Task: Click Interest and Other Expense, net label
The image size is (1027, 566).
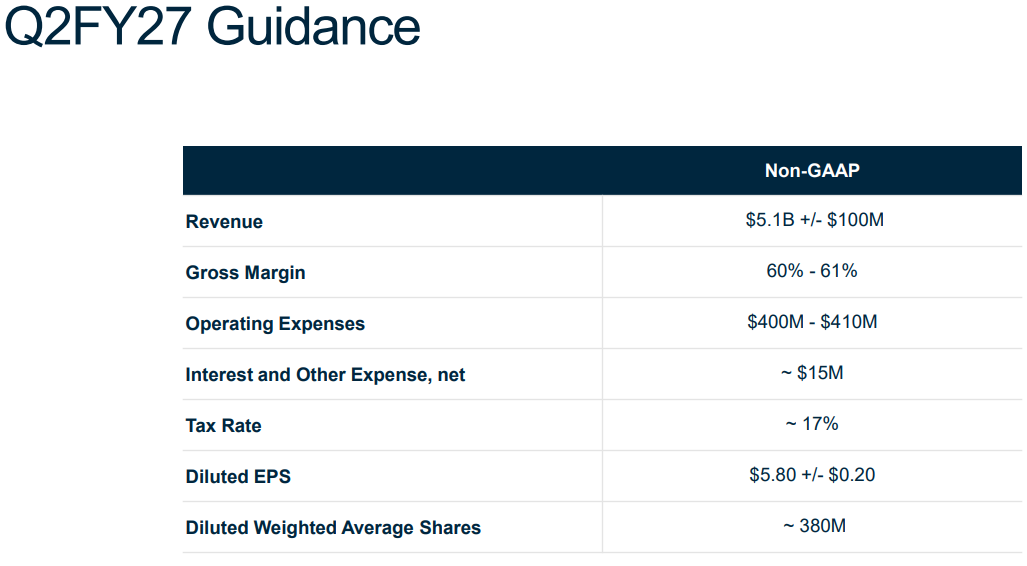Action: (x=325, y=375)
